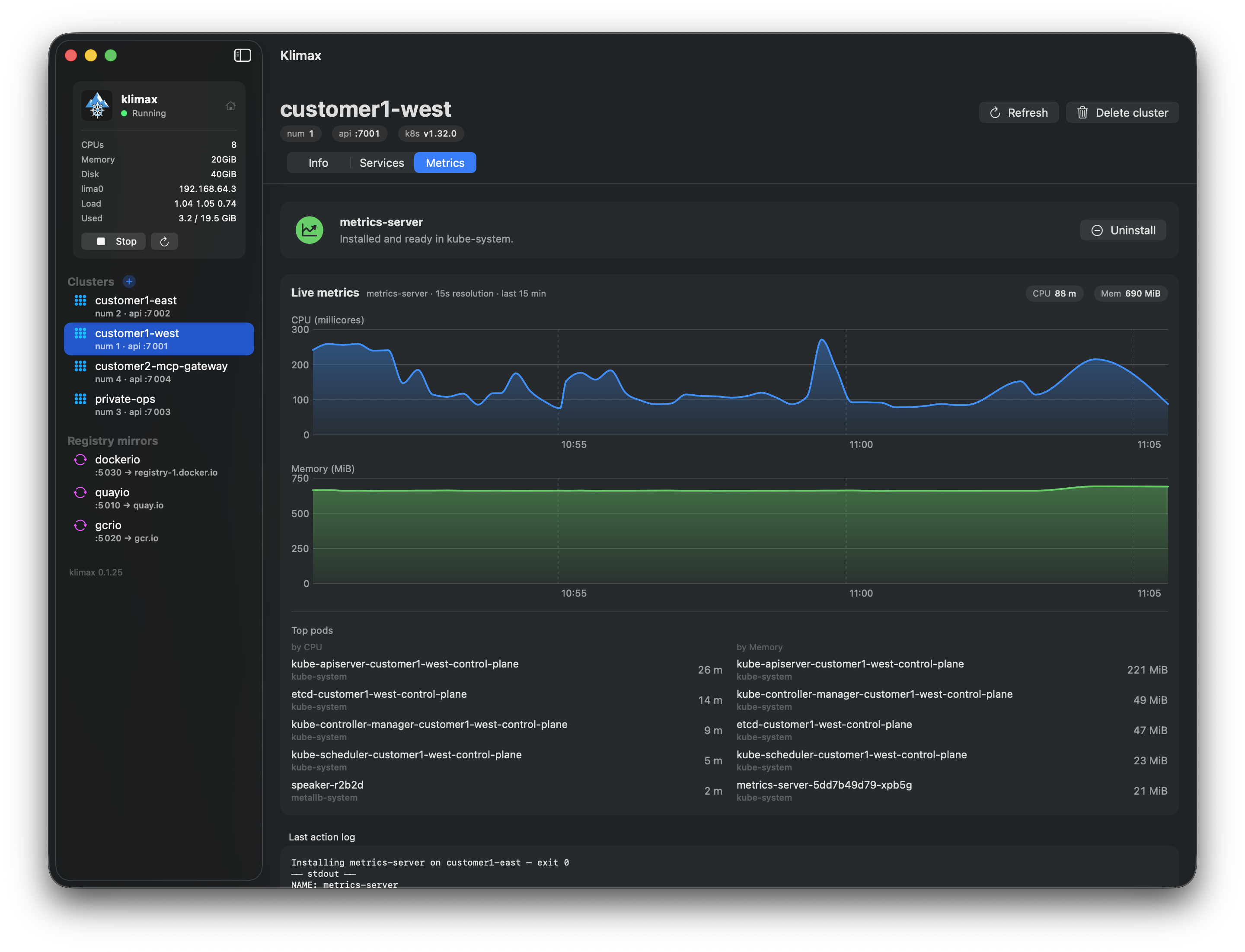The image size is (1245, 952).
Task: Click the Live metrics heading
Action: [325, 292]
